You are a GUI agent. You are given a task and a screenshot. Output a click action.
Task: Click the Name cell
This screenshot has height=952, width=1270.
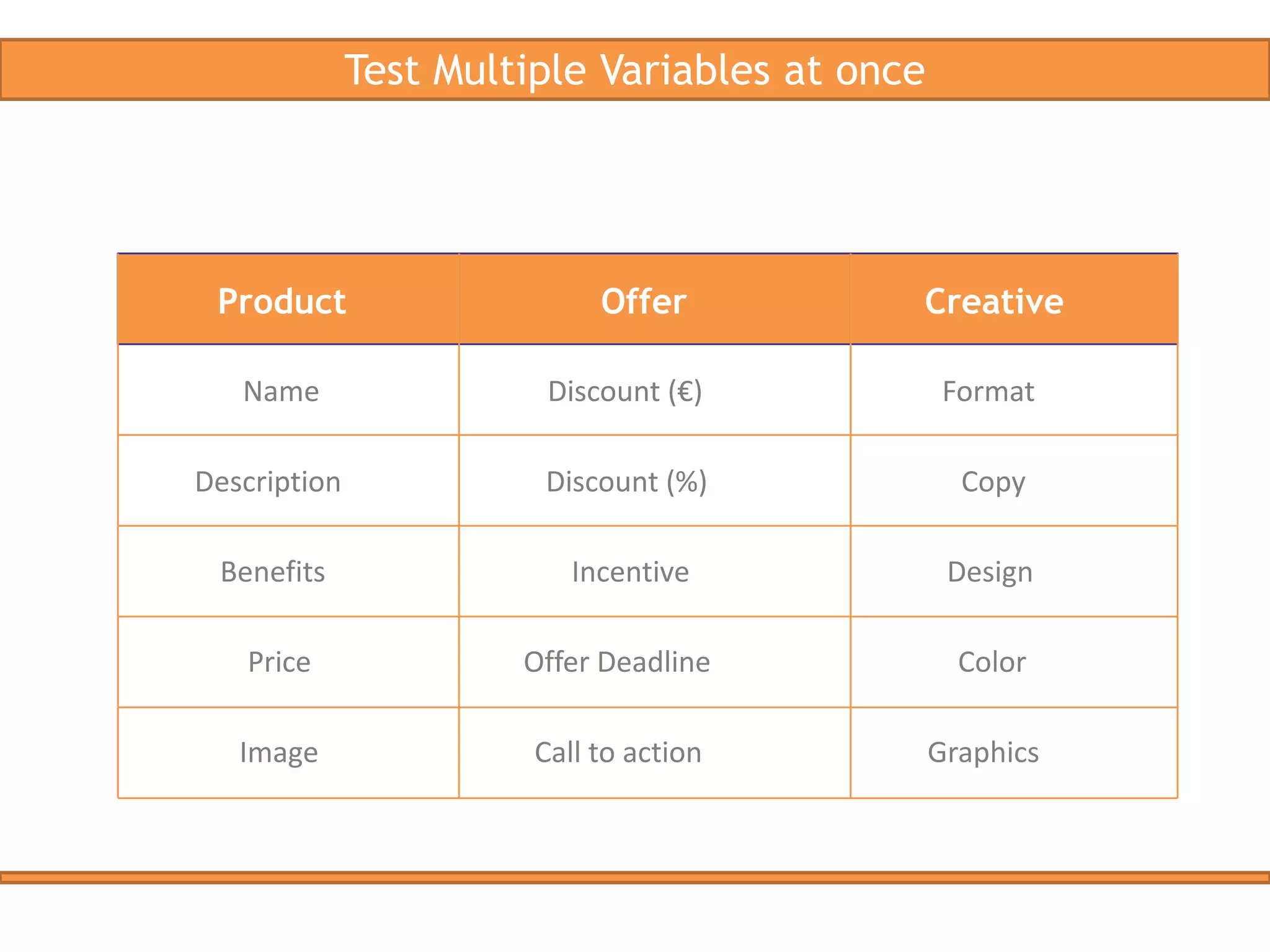coord(281,391)
